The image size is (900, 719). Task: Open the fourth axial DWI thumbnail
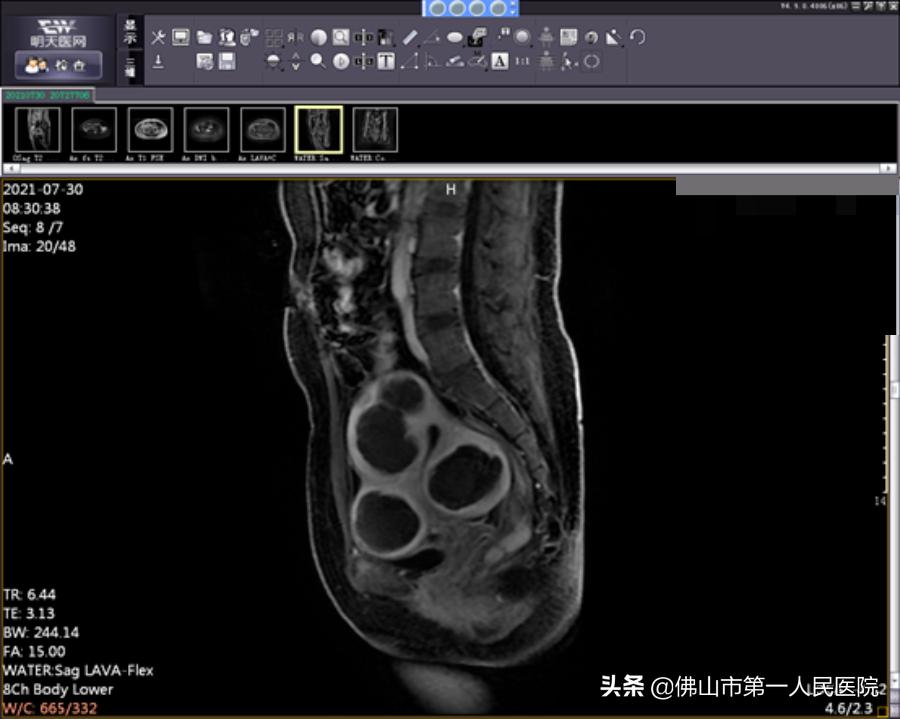point(207,130)
